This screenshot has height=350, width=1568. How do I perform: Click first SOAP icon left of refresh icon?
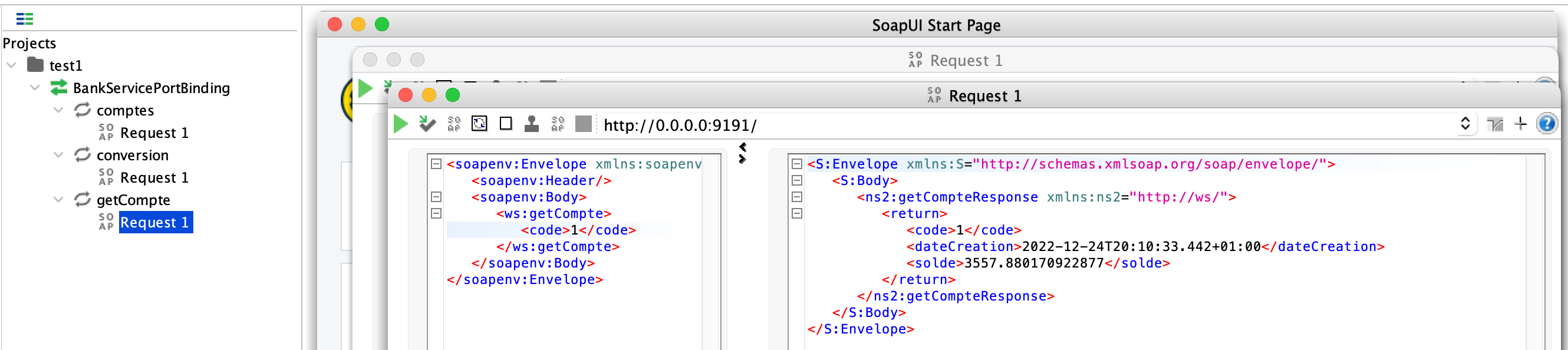tap(454, 124)
